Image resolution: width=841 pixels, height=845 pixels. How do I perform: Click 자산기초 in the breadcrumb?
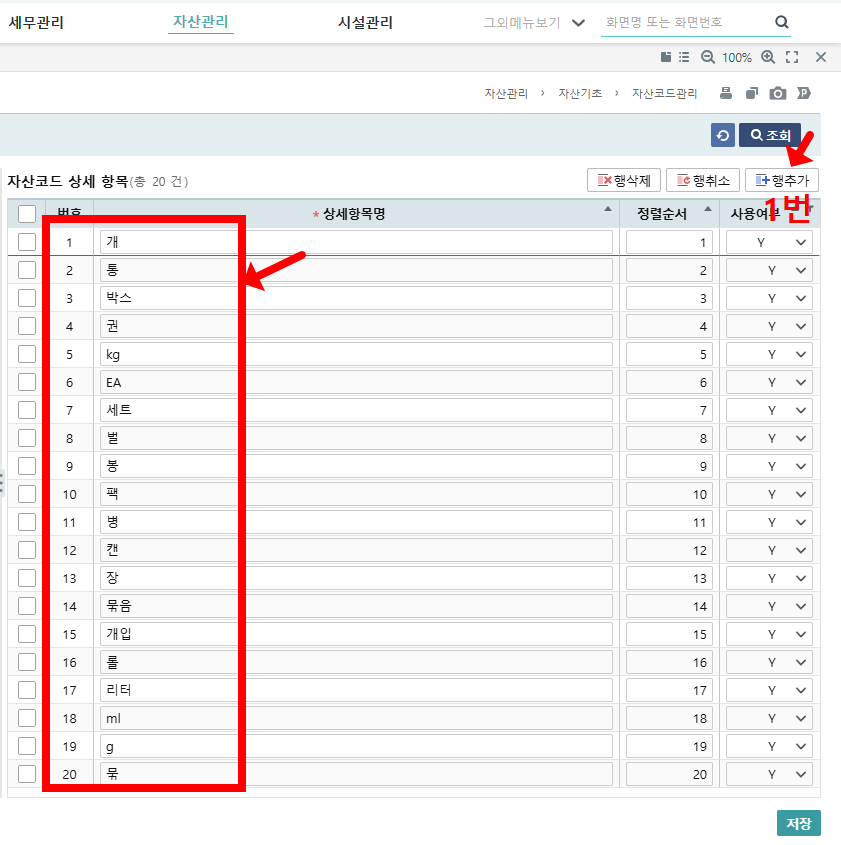click(x=580, y=93)
